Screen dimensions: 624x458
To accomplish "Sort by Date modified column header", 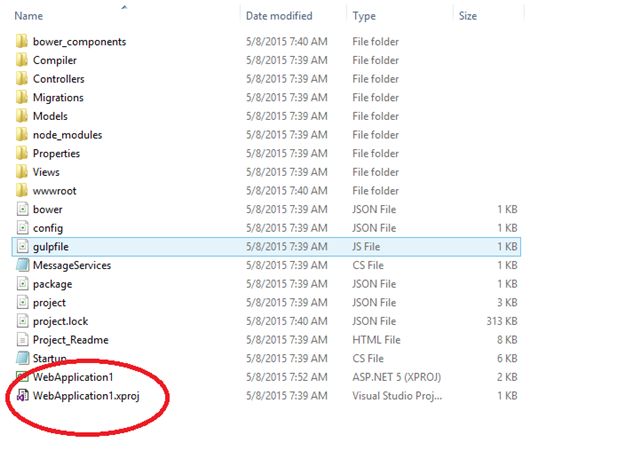I will point(279,16).
